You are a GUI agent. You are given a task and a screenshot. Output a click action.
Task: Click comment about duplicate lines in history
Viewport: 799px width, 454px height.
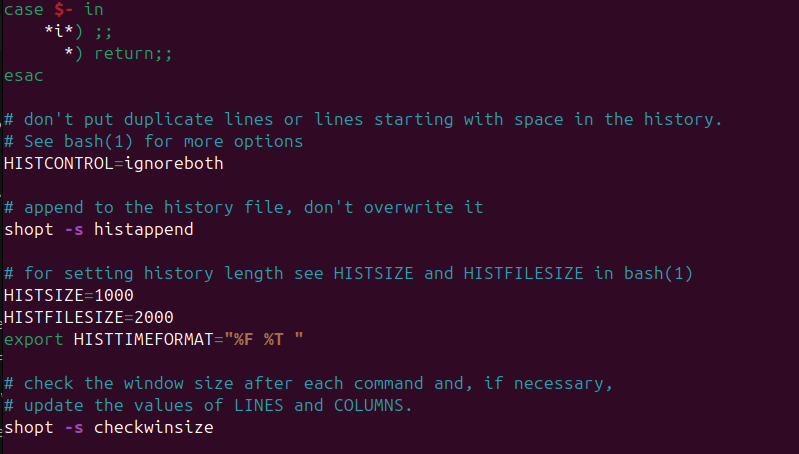(363, 119)
